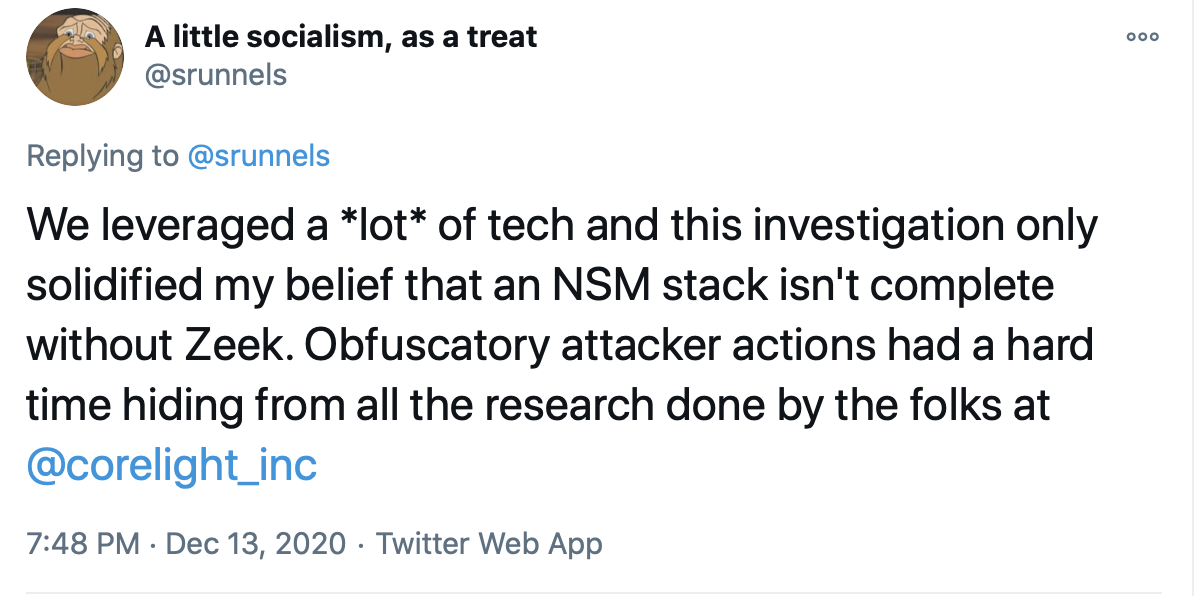Click @srunnels in the Replying to line
The image size is (1196, 596).
(x=258, y=156)
